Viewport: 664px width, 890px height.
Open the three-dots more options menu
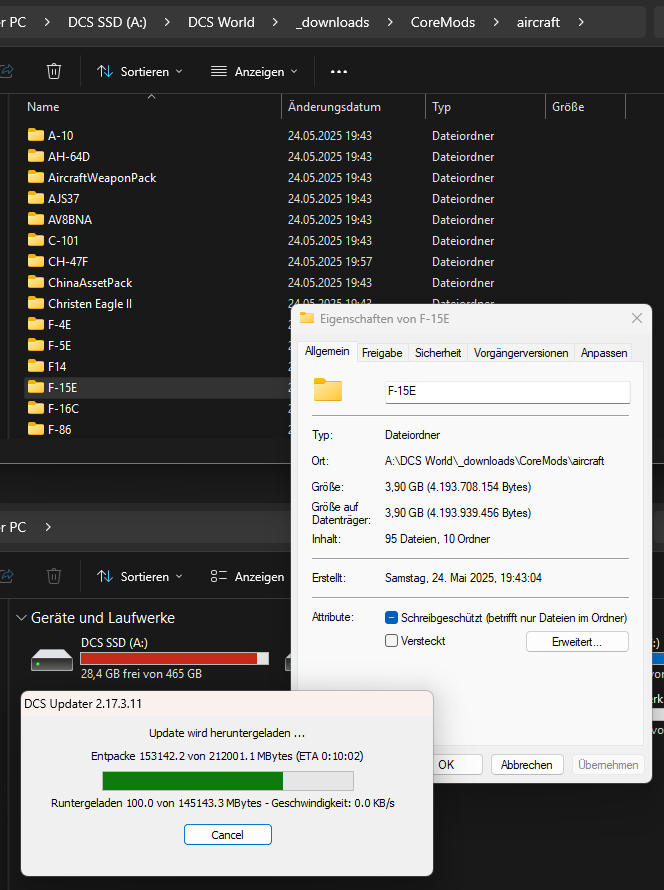(339, 72)
